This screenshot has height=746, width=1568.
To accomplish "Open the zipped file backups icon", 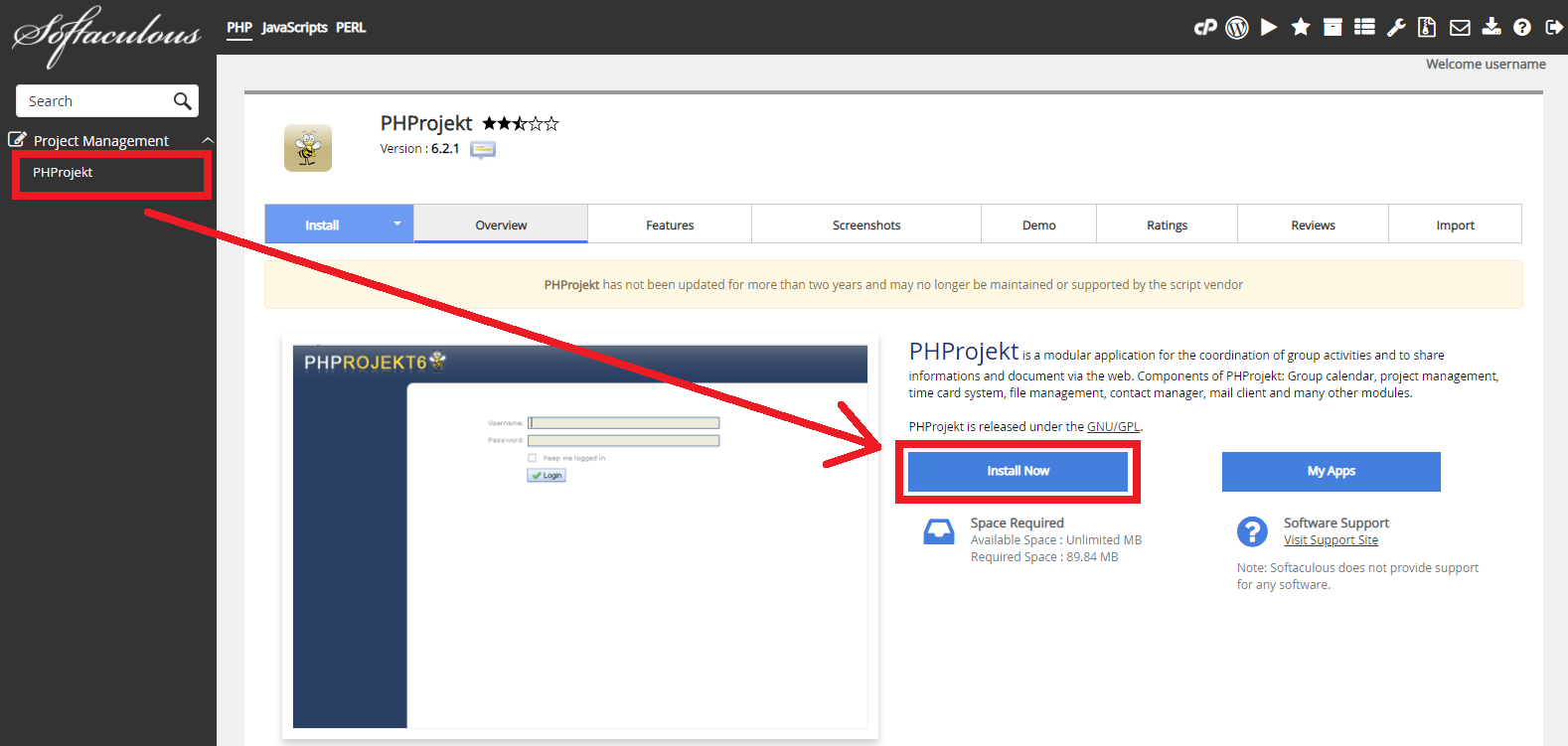I will click(1427, 28).
